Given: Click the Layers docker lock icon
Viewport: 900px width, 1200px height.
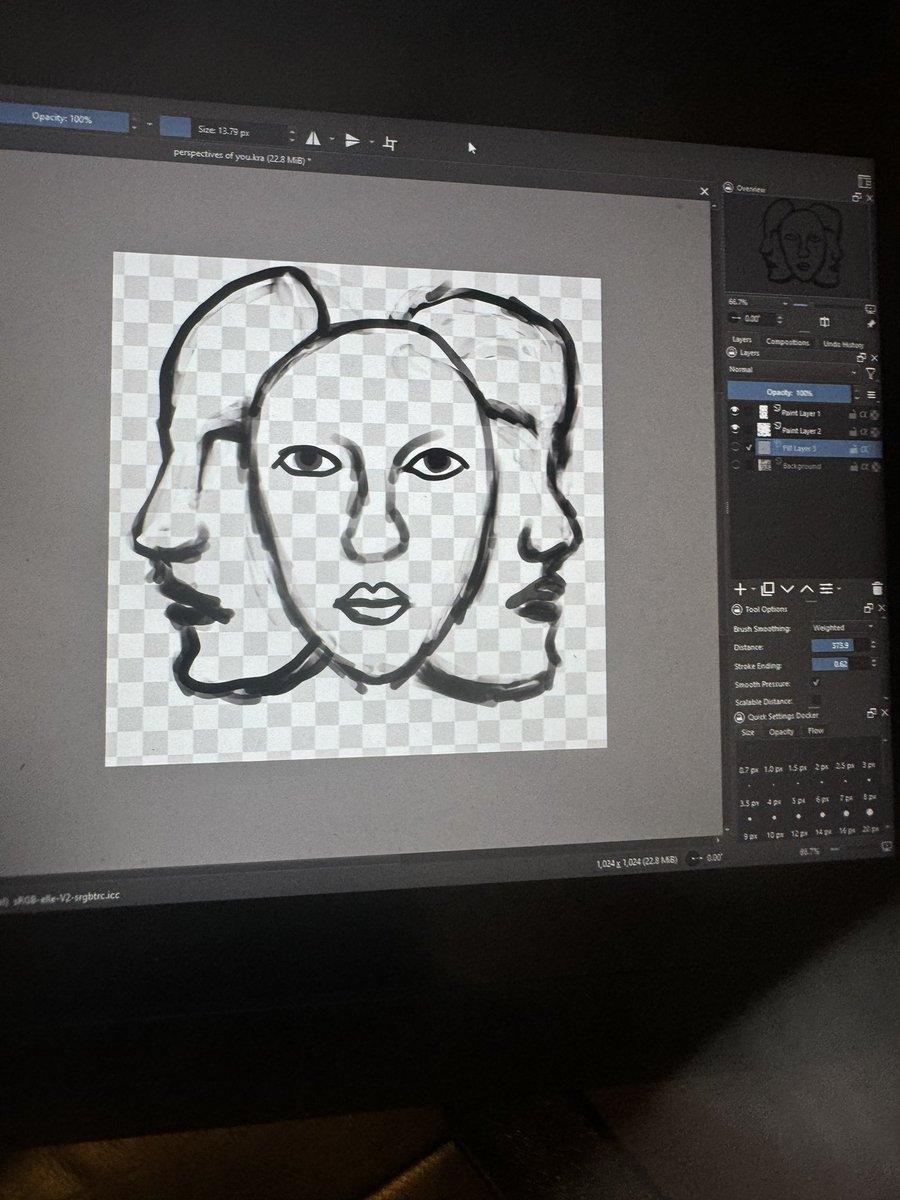Looking at the screenshot, I should click(x=732, y=352).
